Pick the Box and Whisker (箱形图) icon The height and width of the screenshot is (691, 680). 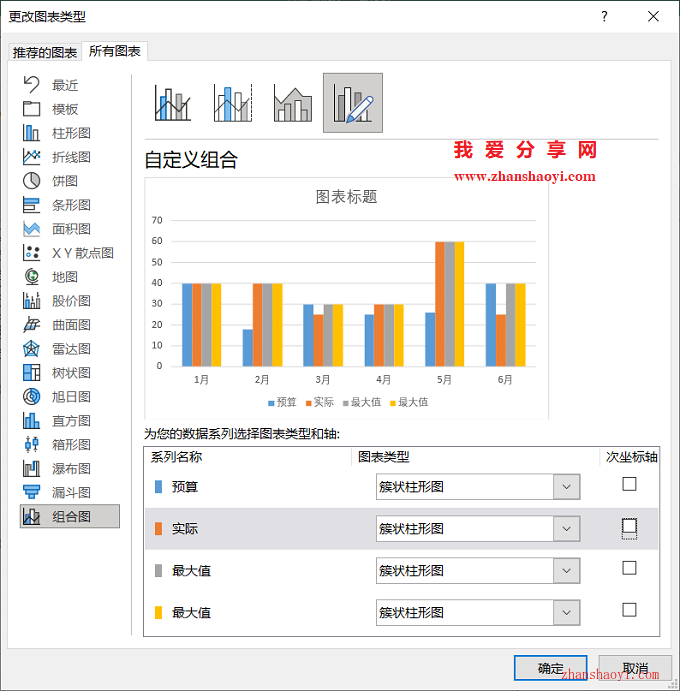click(31, 444)
